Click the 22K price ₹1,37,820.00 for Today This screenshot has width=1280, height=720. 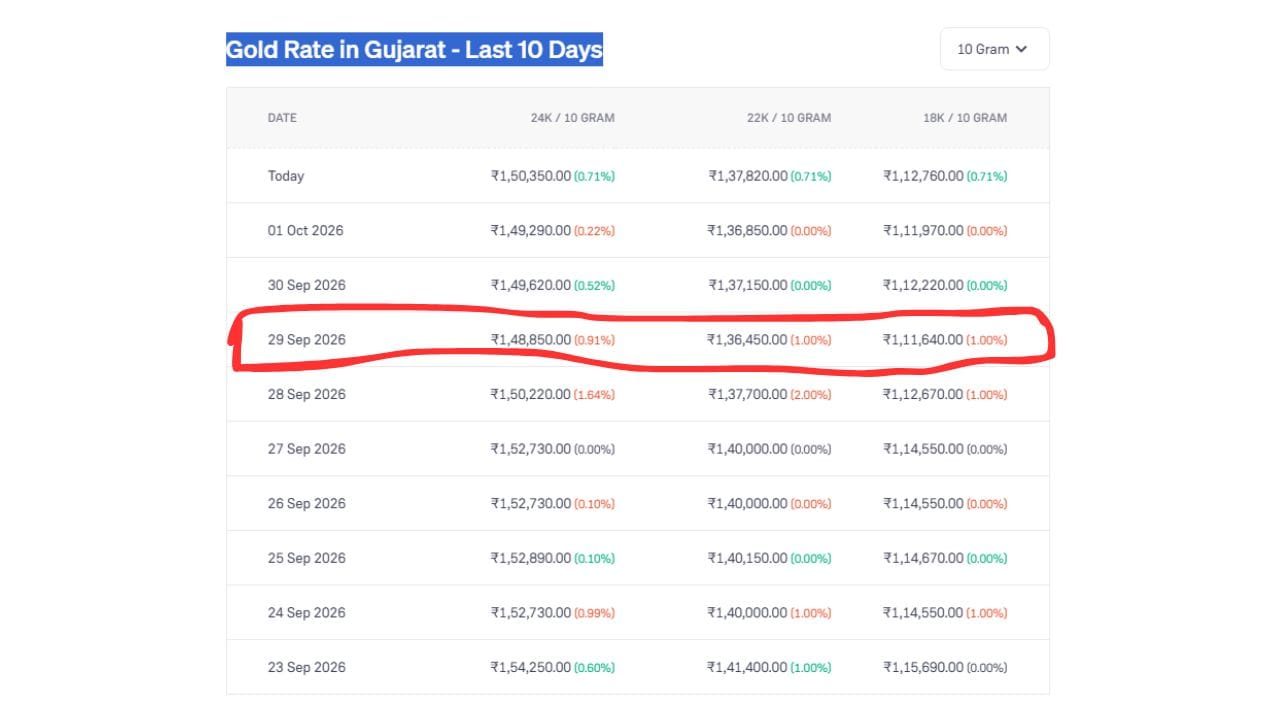coord(748,176)
